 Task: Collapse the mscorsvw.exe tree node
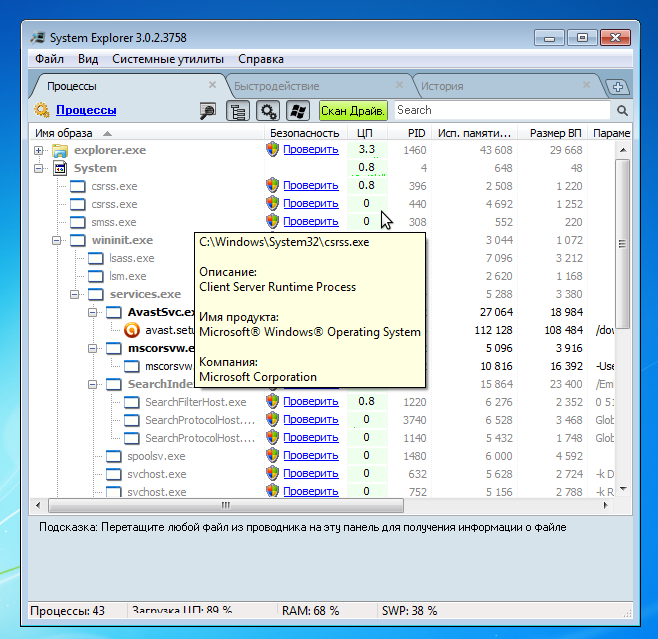(x=93, y=349)
